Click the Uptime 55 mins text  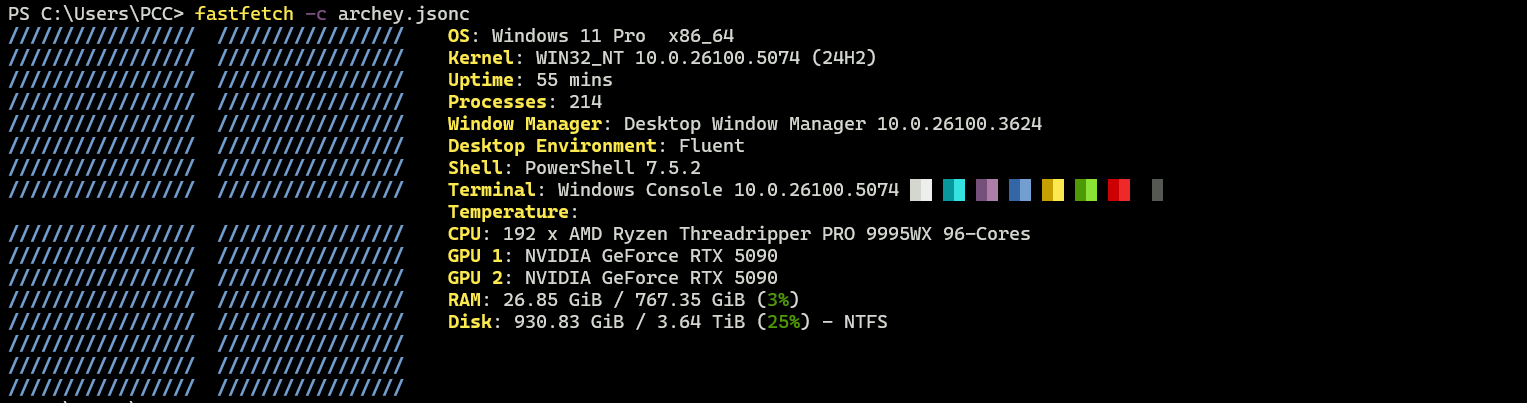pos(530,80)
